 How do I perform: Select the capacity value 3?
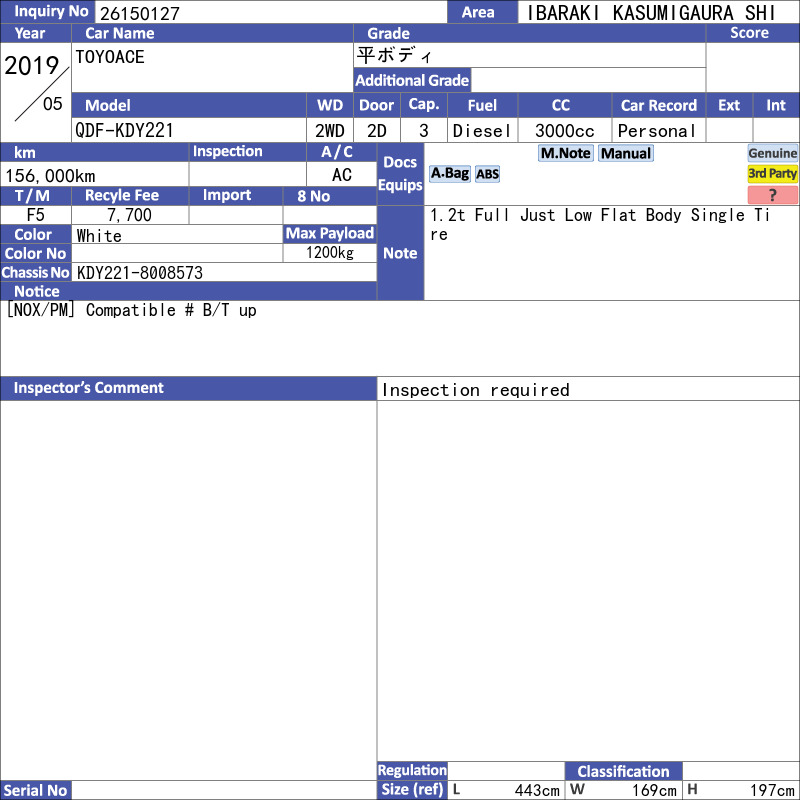pos(423,131)
